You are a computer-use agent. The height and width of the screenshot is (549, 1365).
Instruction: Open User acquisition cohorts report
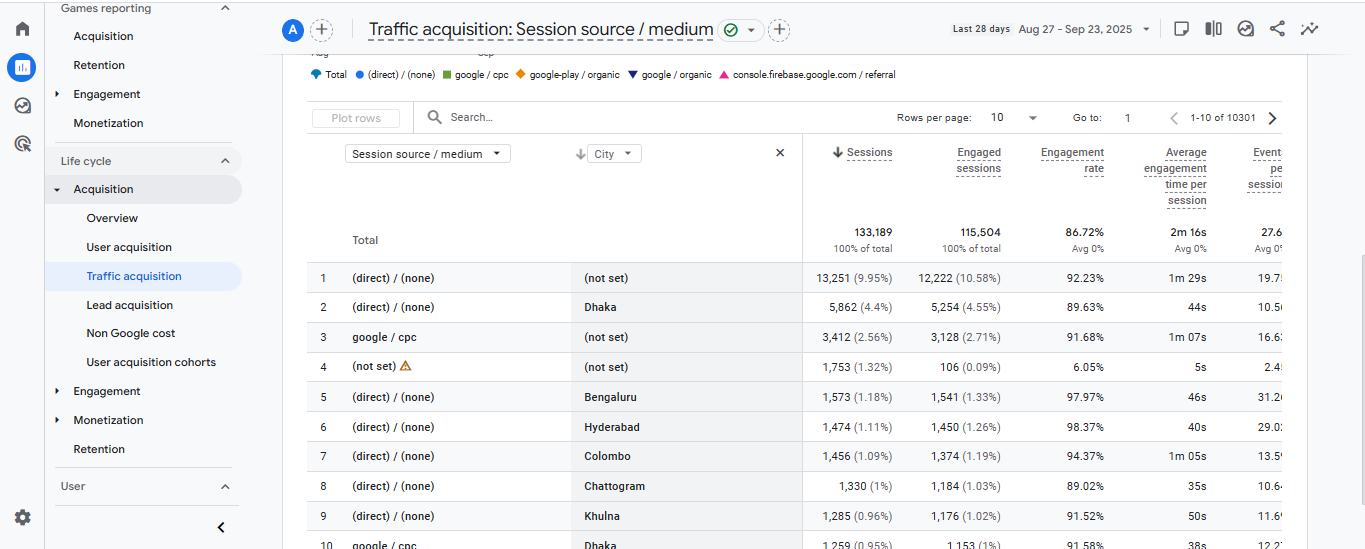tap(151, 362)
